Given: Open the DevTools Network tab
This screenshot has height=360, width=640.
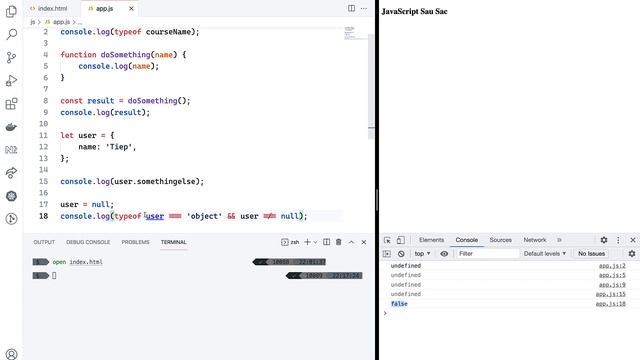Looking at the screenshot, I should click(x=535, y=240).
